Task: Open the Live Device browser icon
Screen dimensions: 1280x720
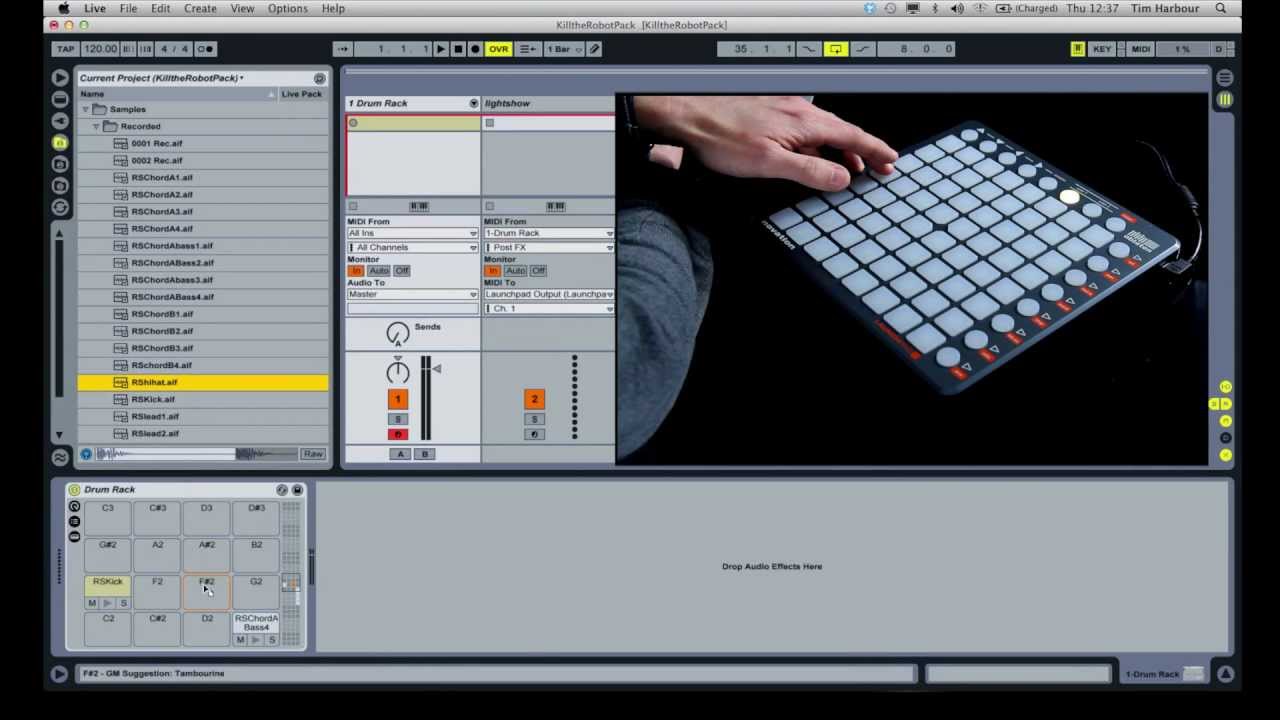Action: coord(60,99)
